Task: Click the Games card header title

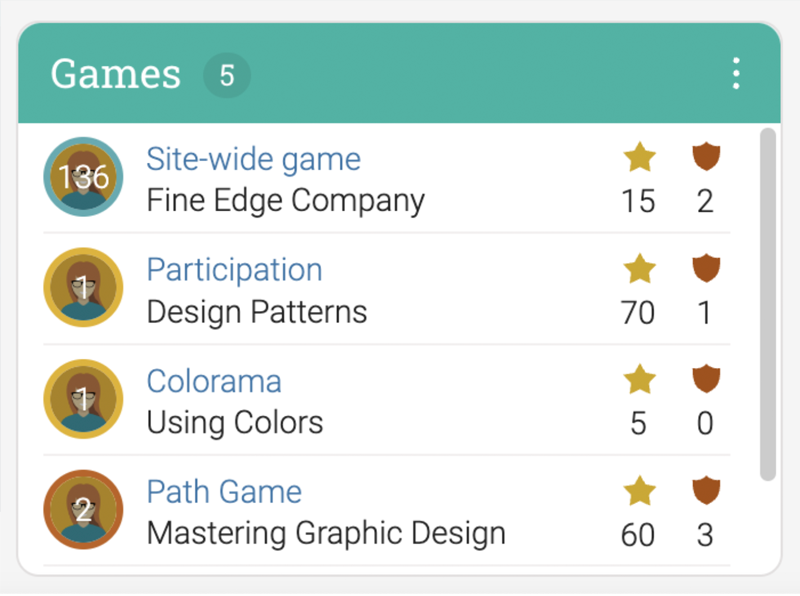Action: pos(114,73)
